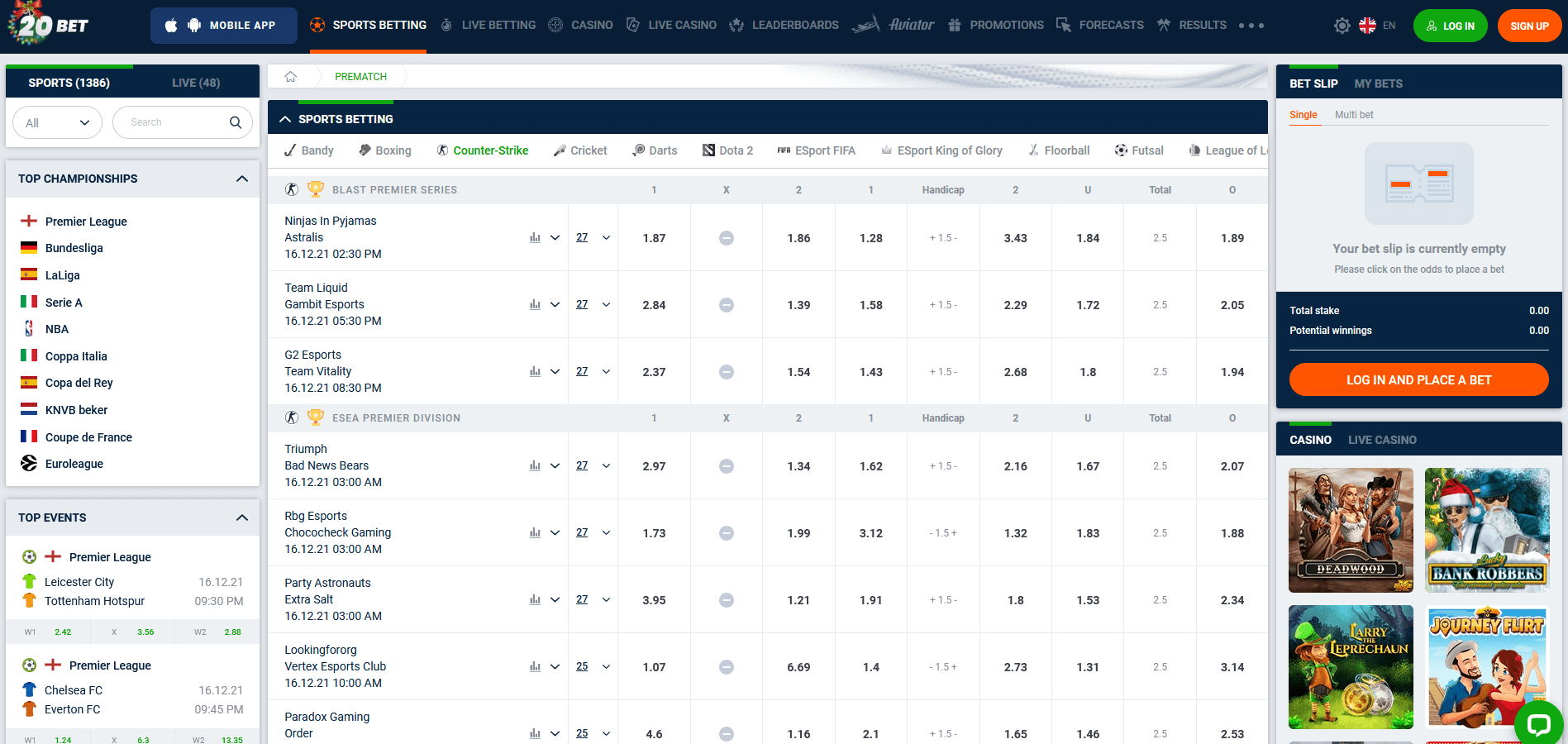Open Premier League championship link
This screenshot has height=744, width=1568.
coord(86,222)
